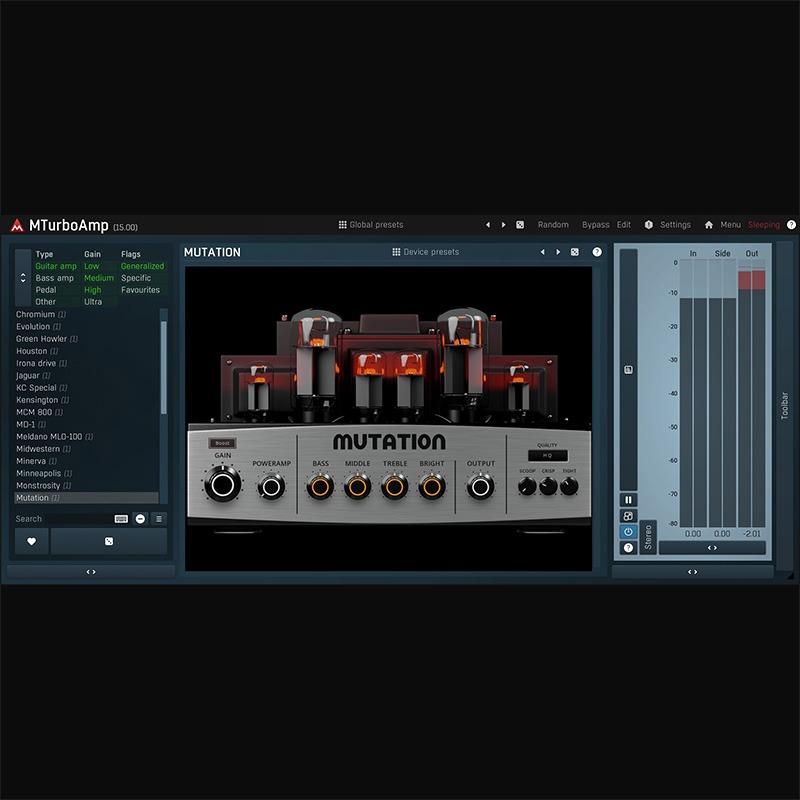Screen dimensions: 800x800
Task: Click the heart favourite button
Action: (32, 541)
